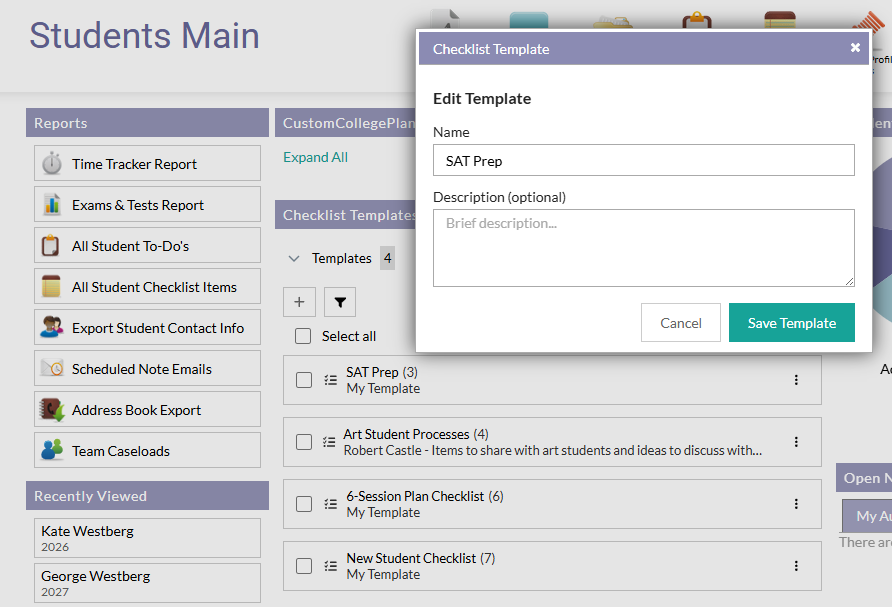
Task: Select the New Student Checklist checkbox
Action: 304,566
